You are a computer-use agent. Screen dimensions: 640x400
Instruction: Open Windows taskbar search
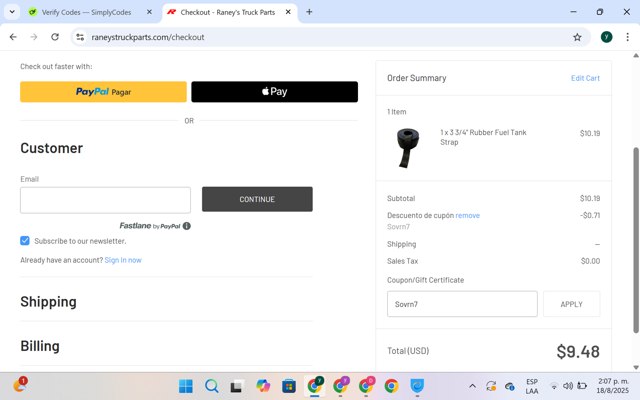pos(211,386)
